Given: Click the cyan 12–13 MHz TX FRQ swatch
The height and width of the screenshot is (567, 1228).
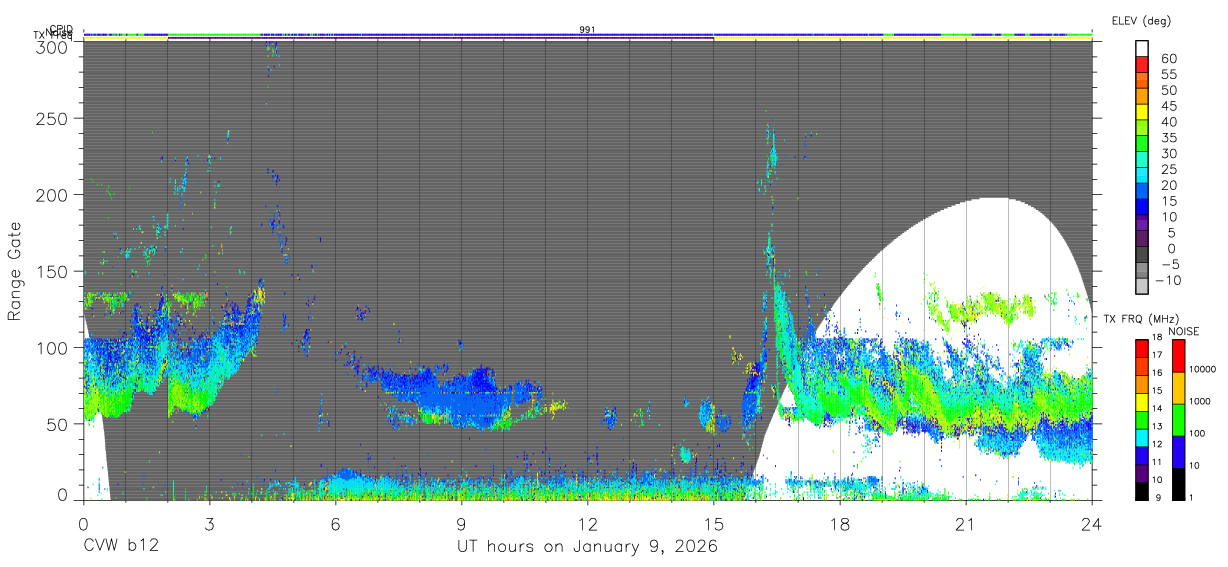Looking at the screenshot, I should pyautogui.click(x=1142, y=438).
